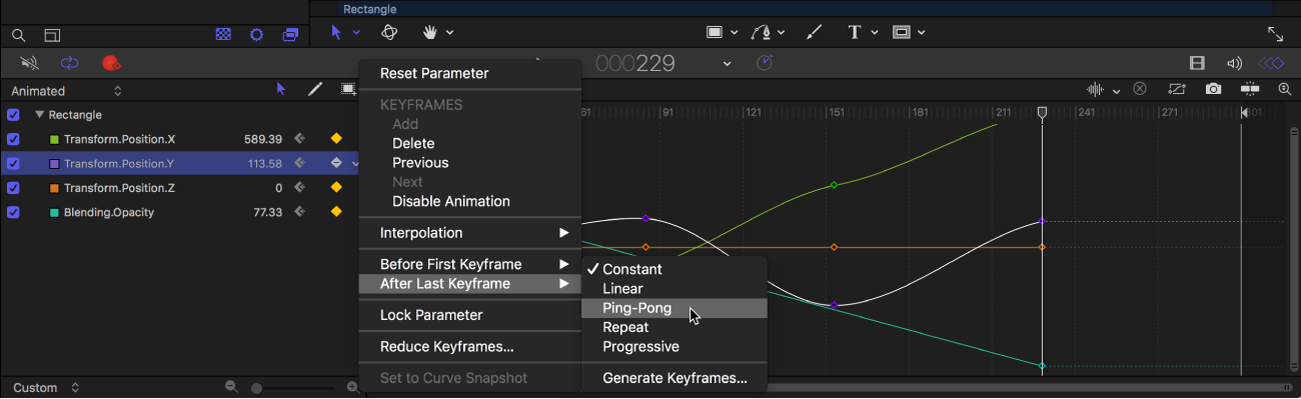Click the search magnifier icon

click(19, 35)
